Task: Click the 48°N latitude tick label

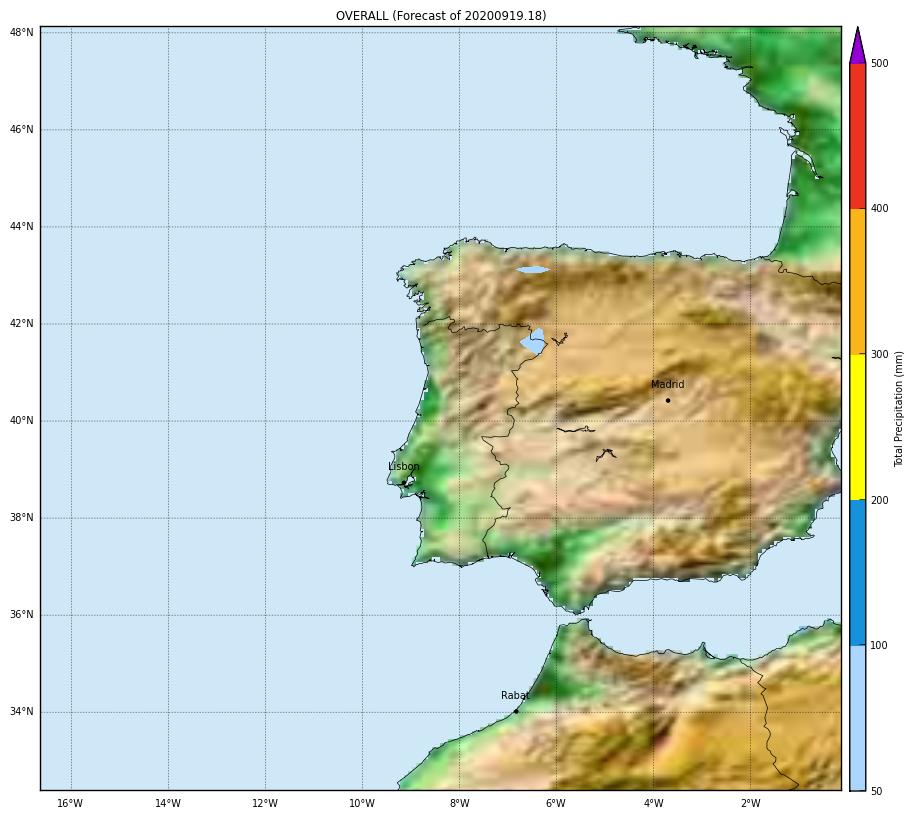Action: (22, 33)
